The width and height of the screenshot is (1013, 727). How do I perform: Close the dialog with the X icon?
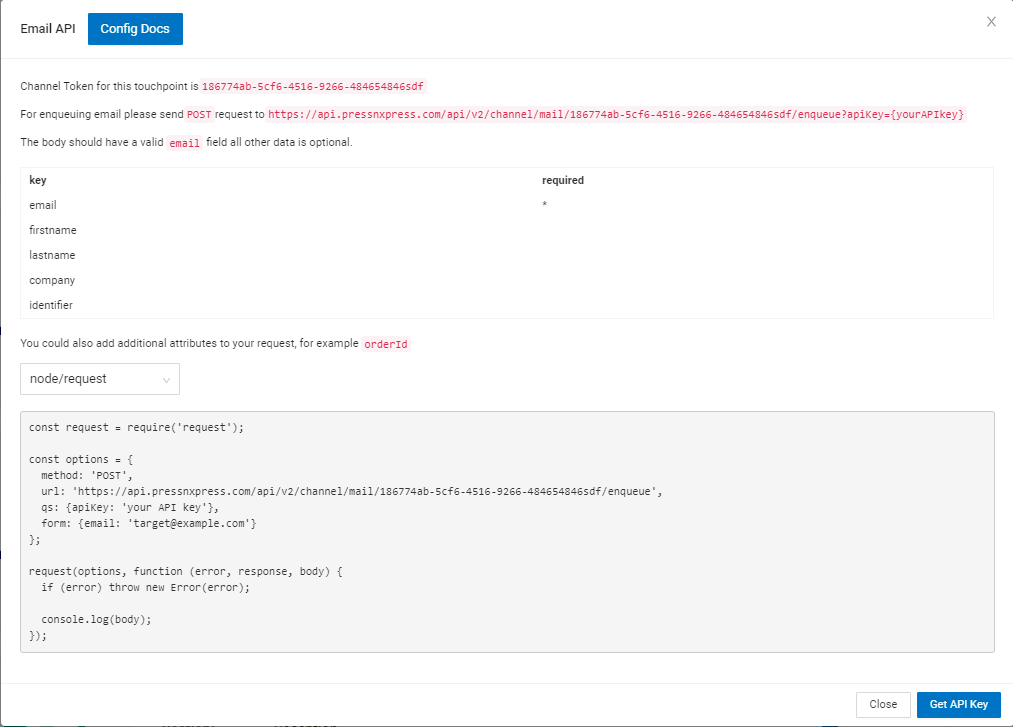(991, 22)
